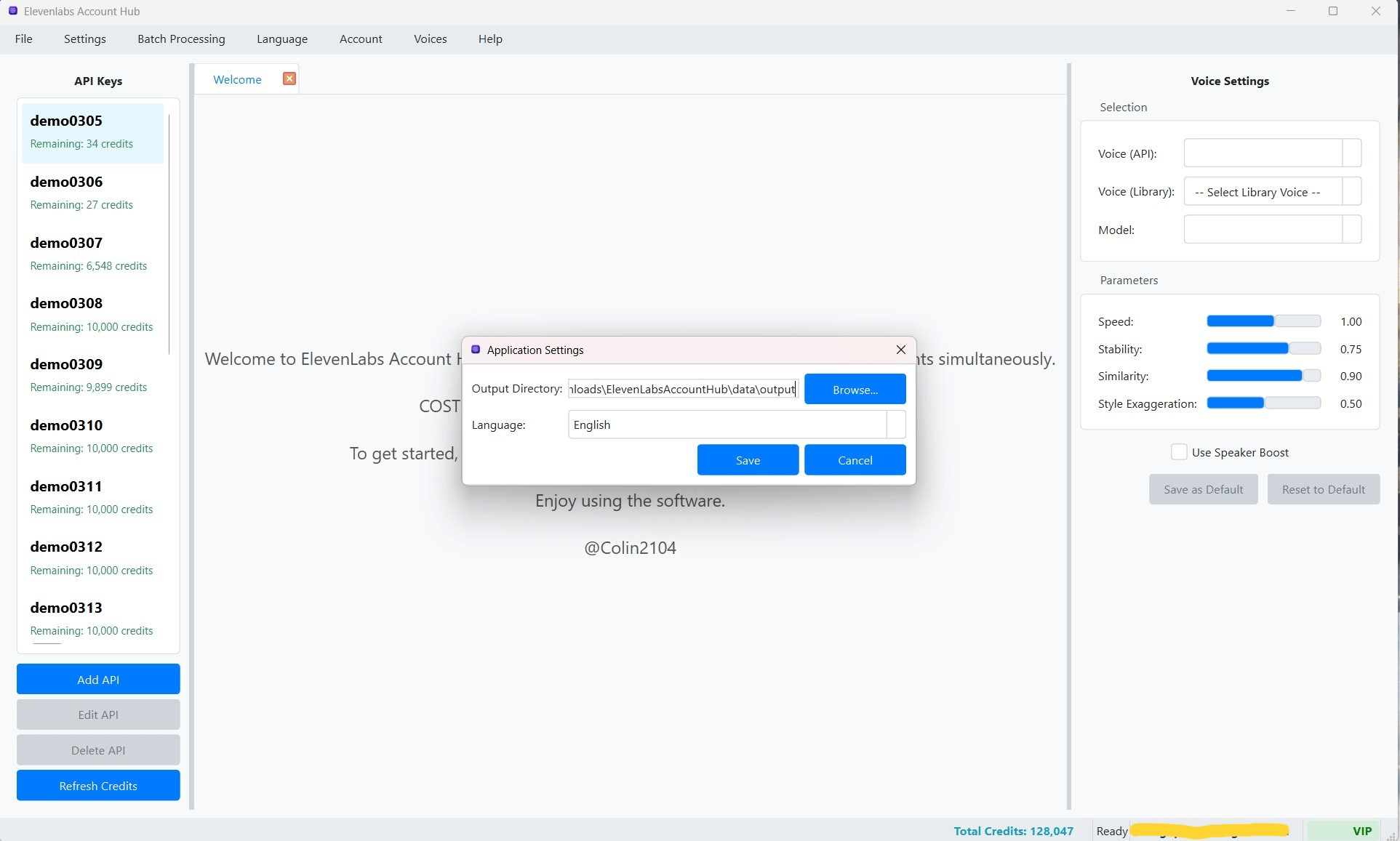Click the Total Credits: 128,047 status text
This screenshot has width=1400, height=841.
(1013, 831)
